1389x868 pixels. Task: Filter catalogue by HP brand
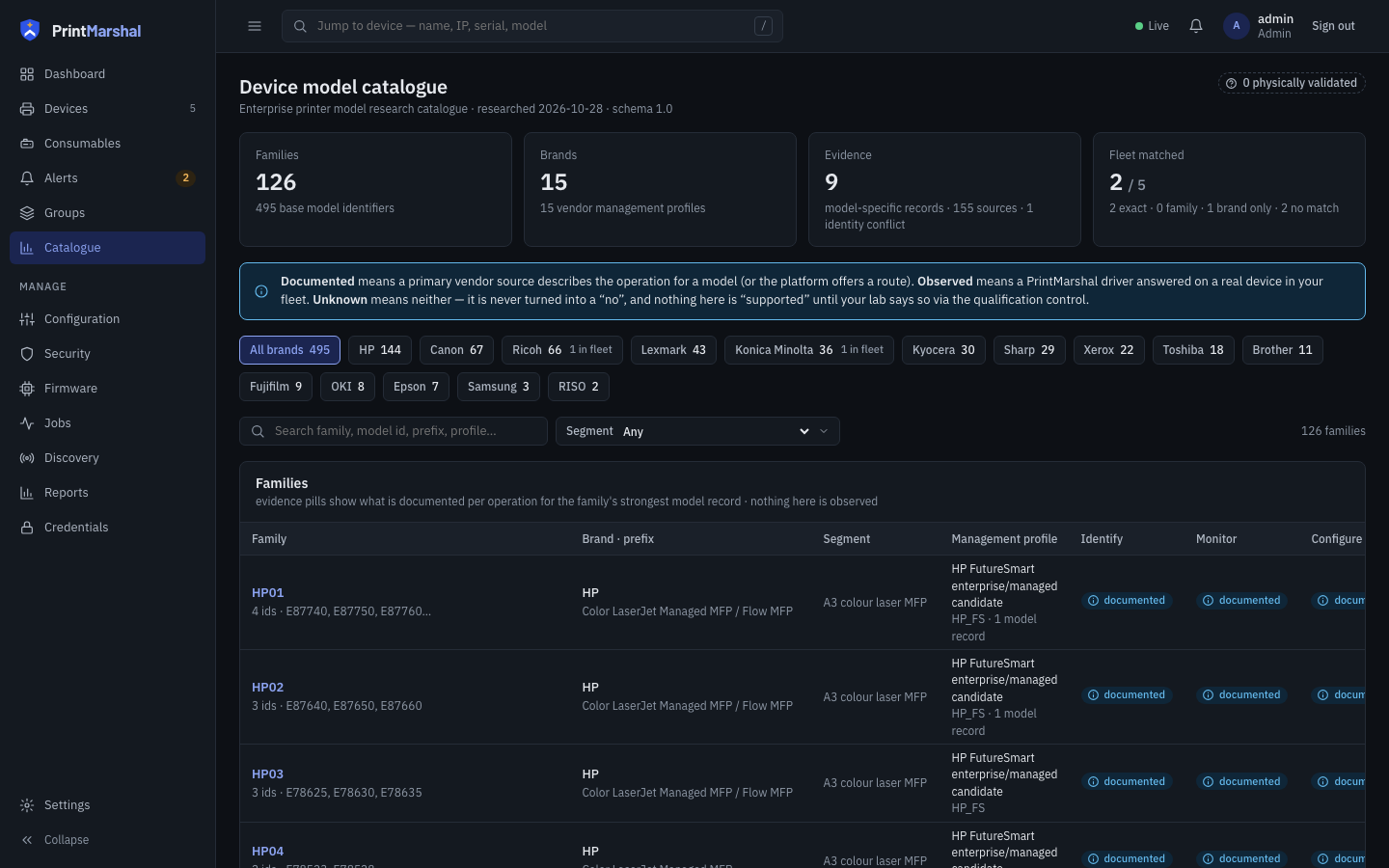coord(380,350)
